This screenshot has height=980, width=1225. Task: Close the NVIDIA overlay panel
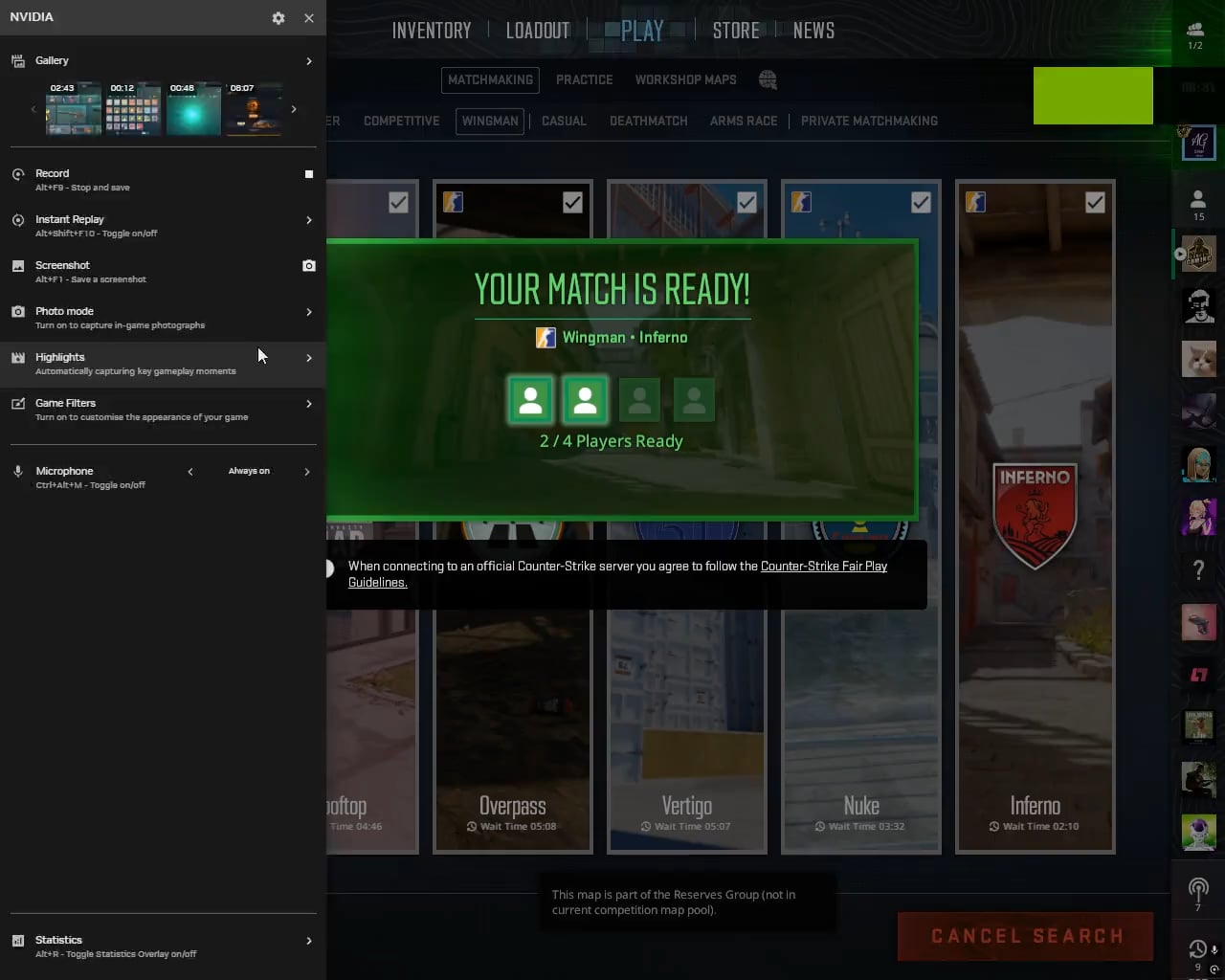pyautogui.click(x=309, y=18)
